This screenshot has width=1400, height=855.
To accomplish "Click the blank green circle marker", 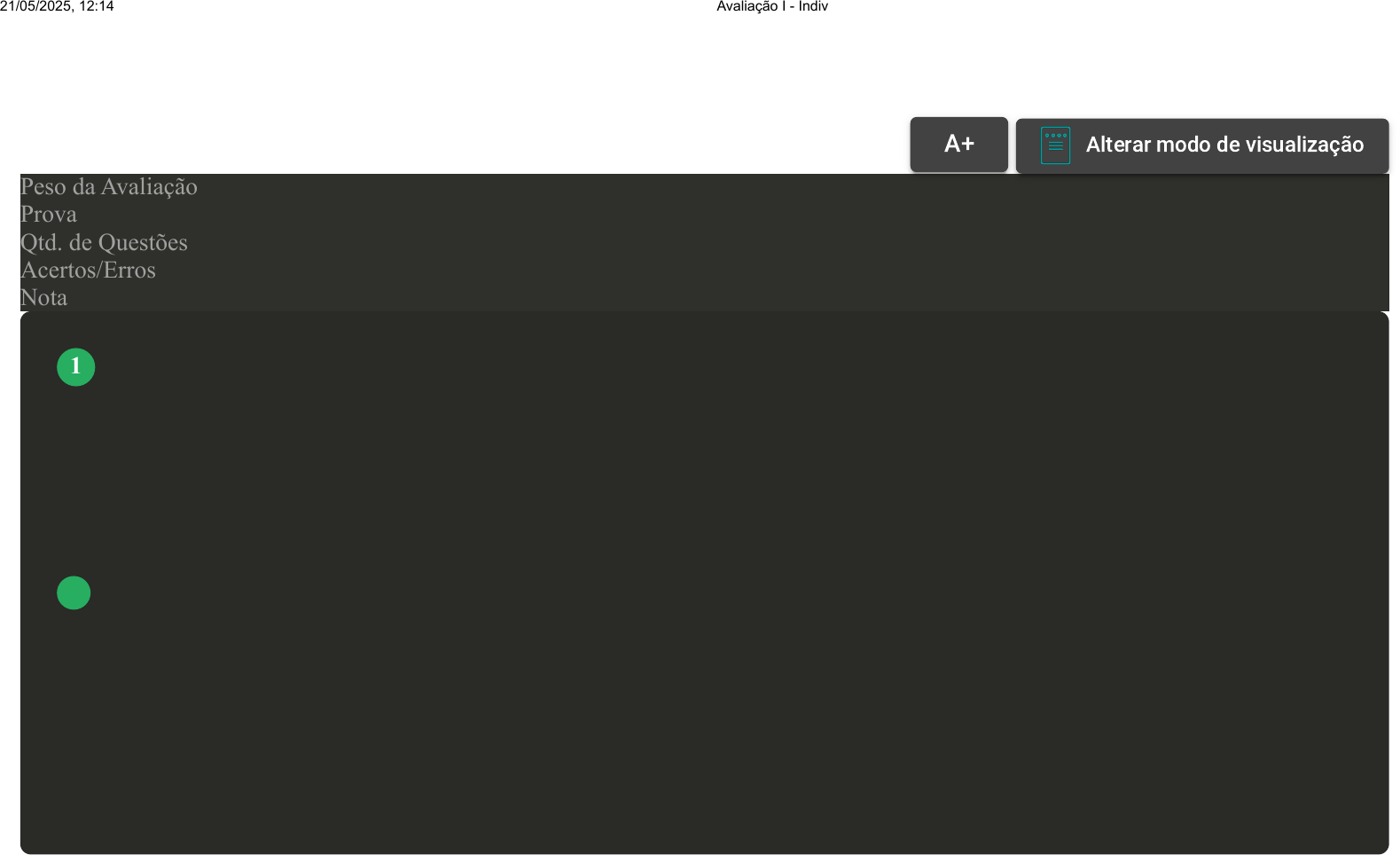I will (74, 593).
